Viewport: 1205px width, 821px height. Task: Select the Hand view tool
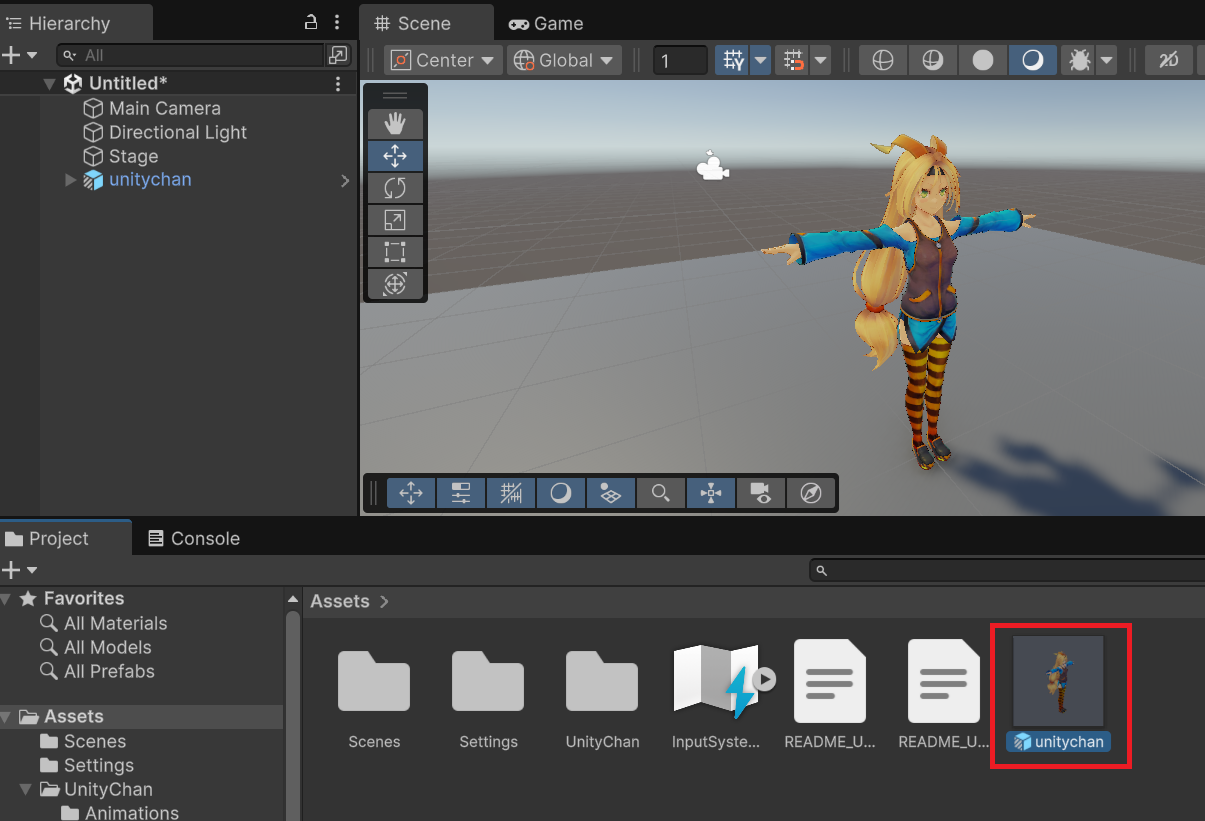(395, 124)
